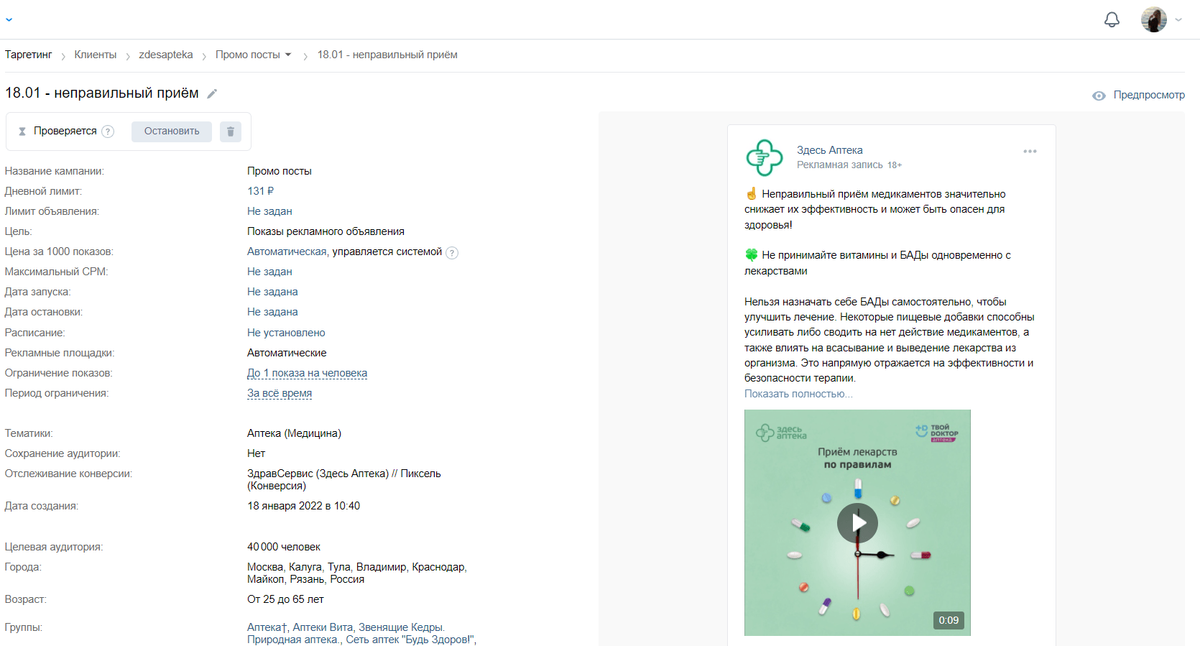Viewport: 1200px width, 646px height.
Task: Configure the Не установлено schedule
Action: [x=286, y=332]
